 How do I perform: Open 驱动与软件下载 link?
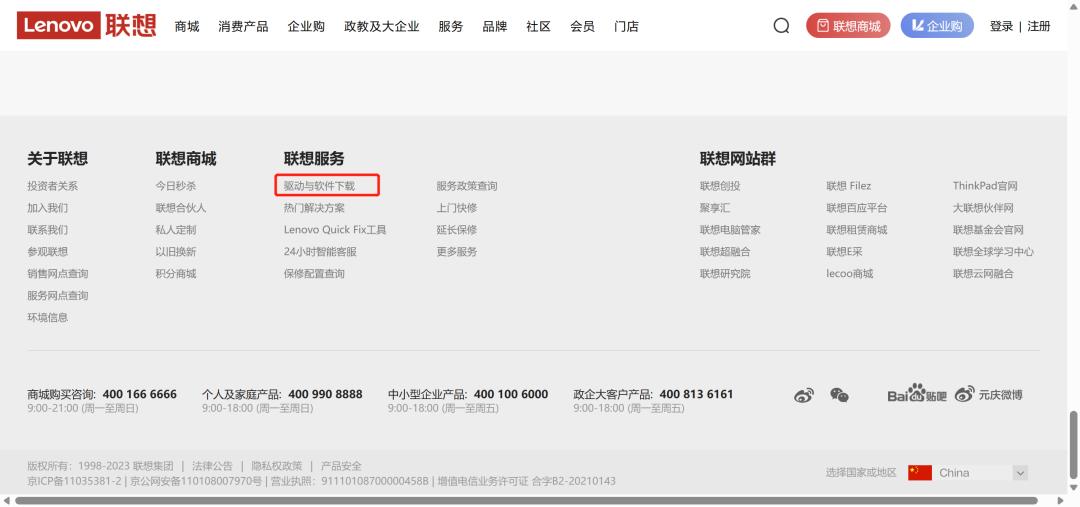point(319,186)
